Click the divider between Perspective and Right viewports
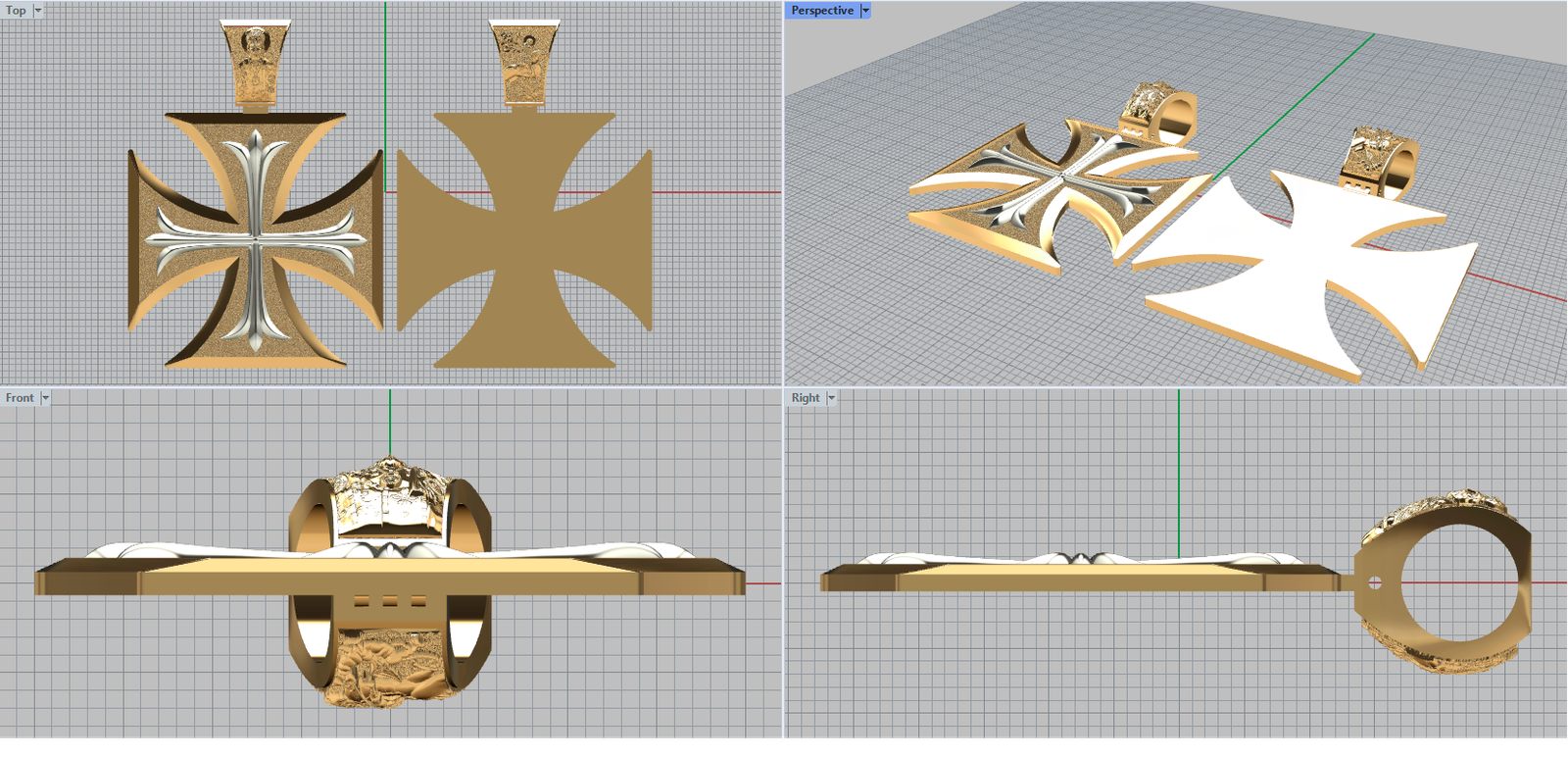 pyautogui.click(x=1176, y=386)
